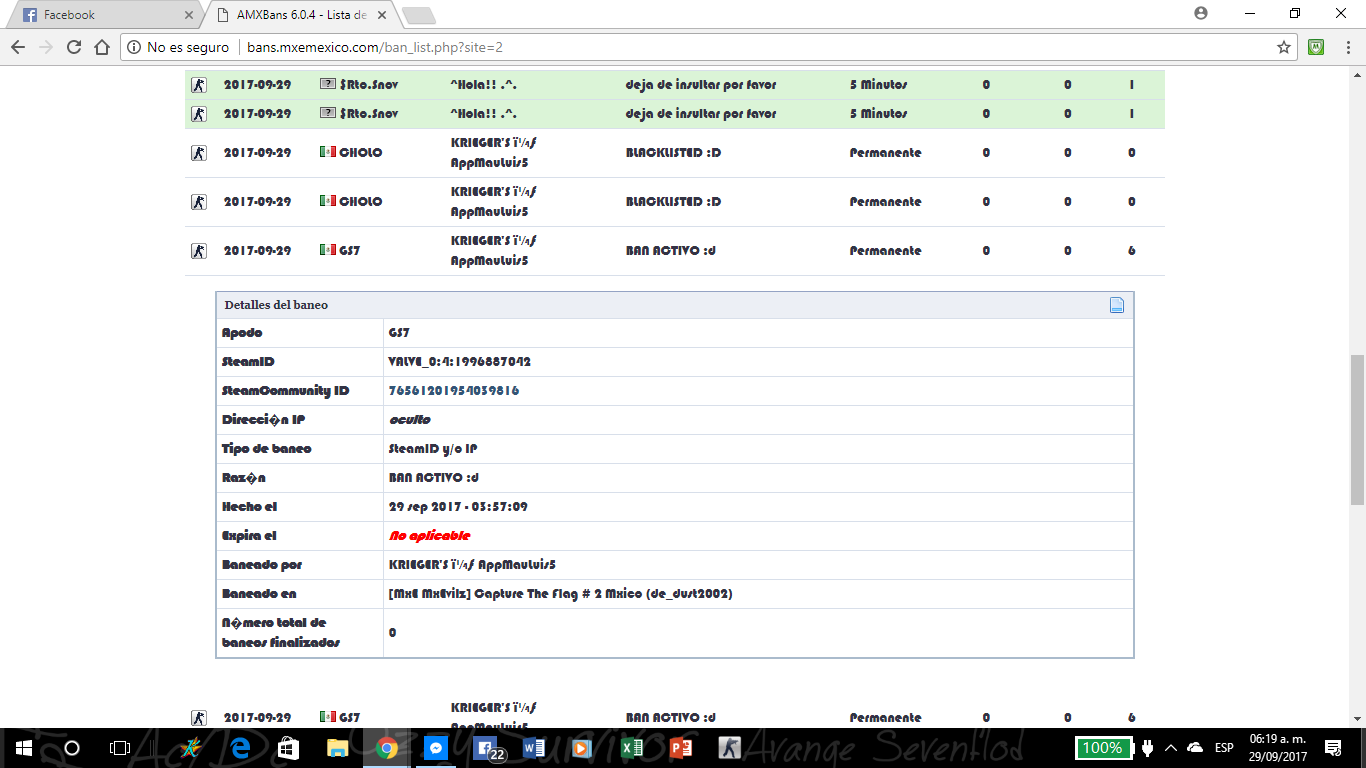Open Microsoft Word from the taskbar
The height and width of the screenshot is (768, 1366).
point(532,747)
